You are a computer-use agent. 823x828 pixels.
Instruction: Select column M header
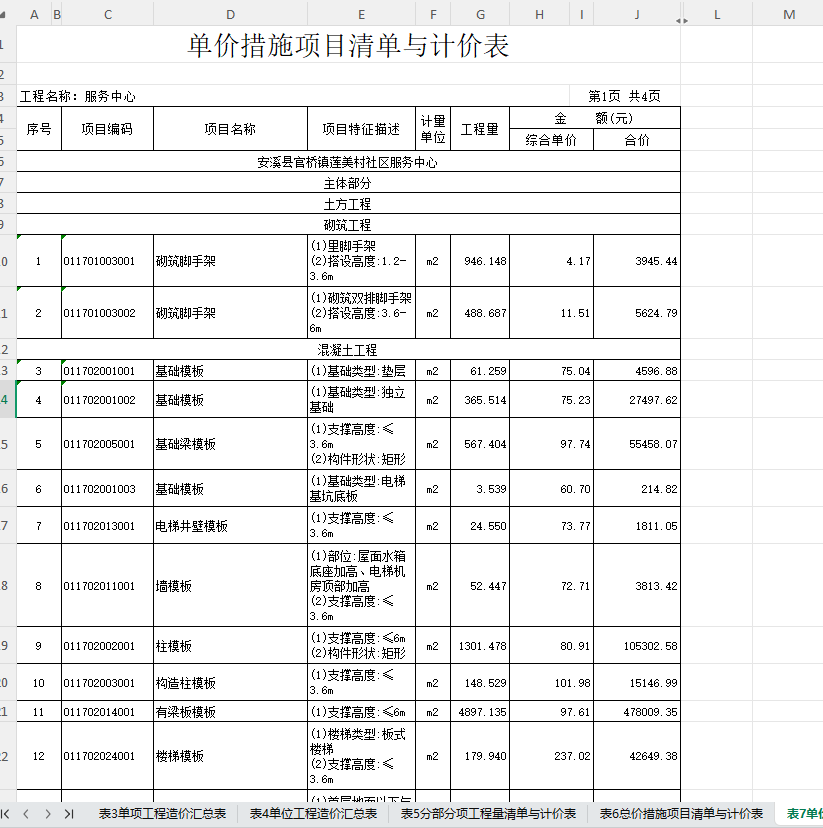789,15
